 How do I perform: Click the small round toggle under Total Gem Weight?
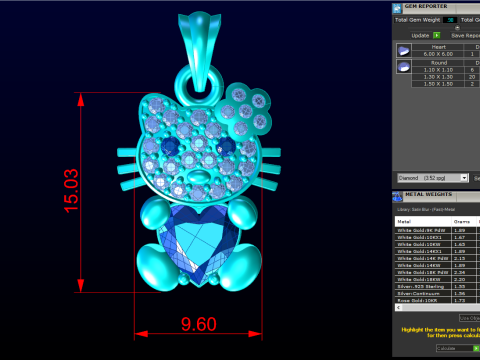click(457, 28)
